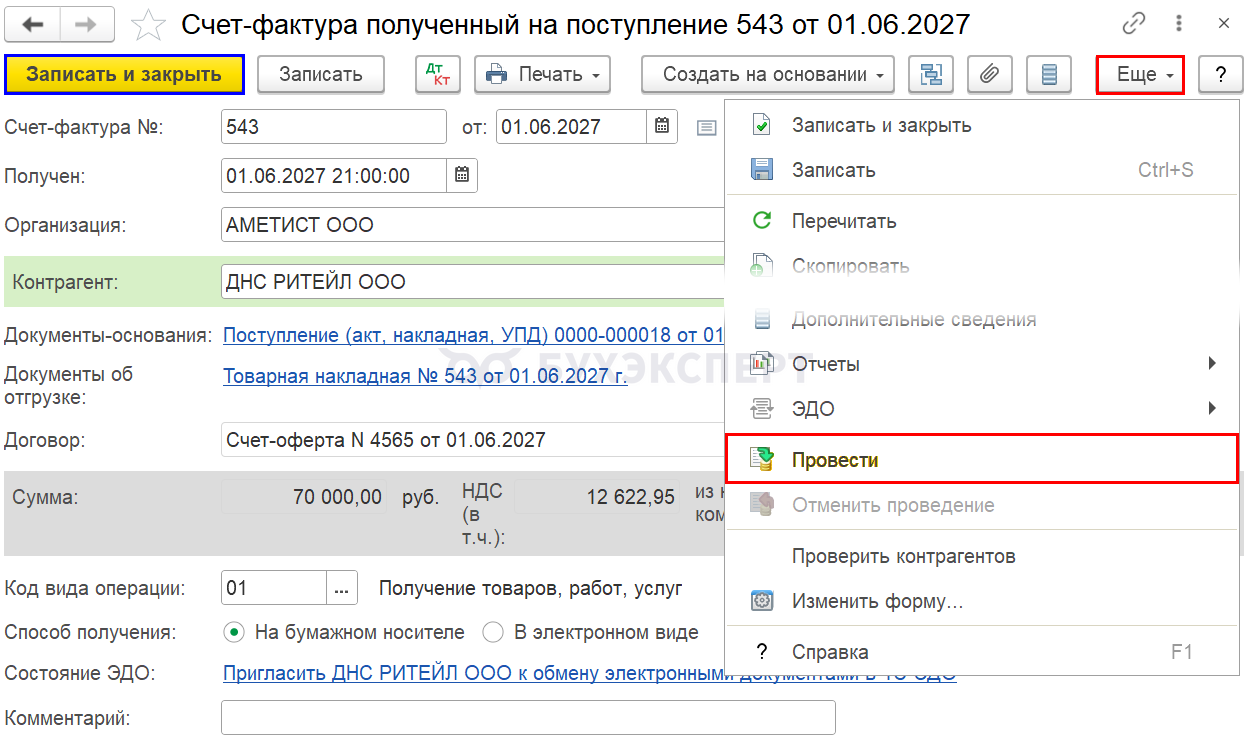Select the На бумажном носителе radio
This screenshot has width=1250, height=738.
point(234,632)
